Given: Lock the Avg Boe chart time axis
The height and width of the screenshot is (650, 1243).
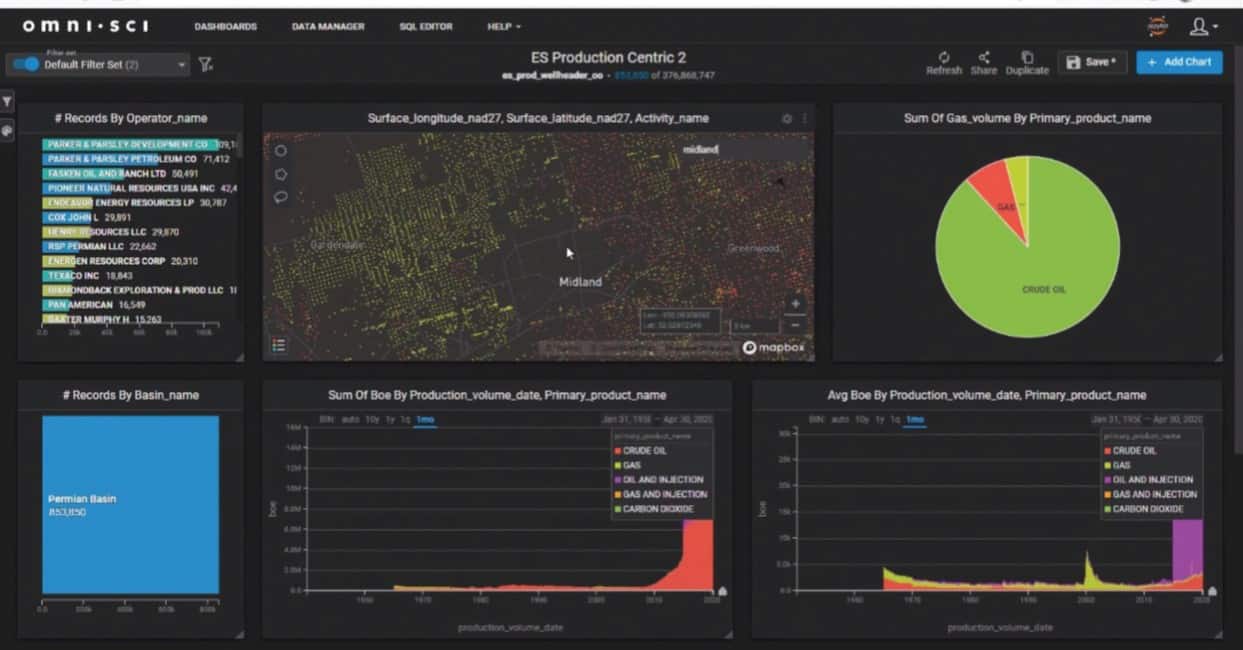Looking at the screenshot, I should 1212,592.
